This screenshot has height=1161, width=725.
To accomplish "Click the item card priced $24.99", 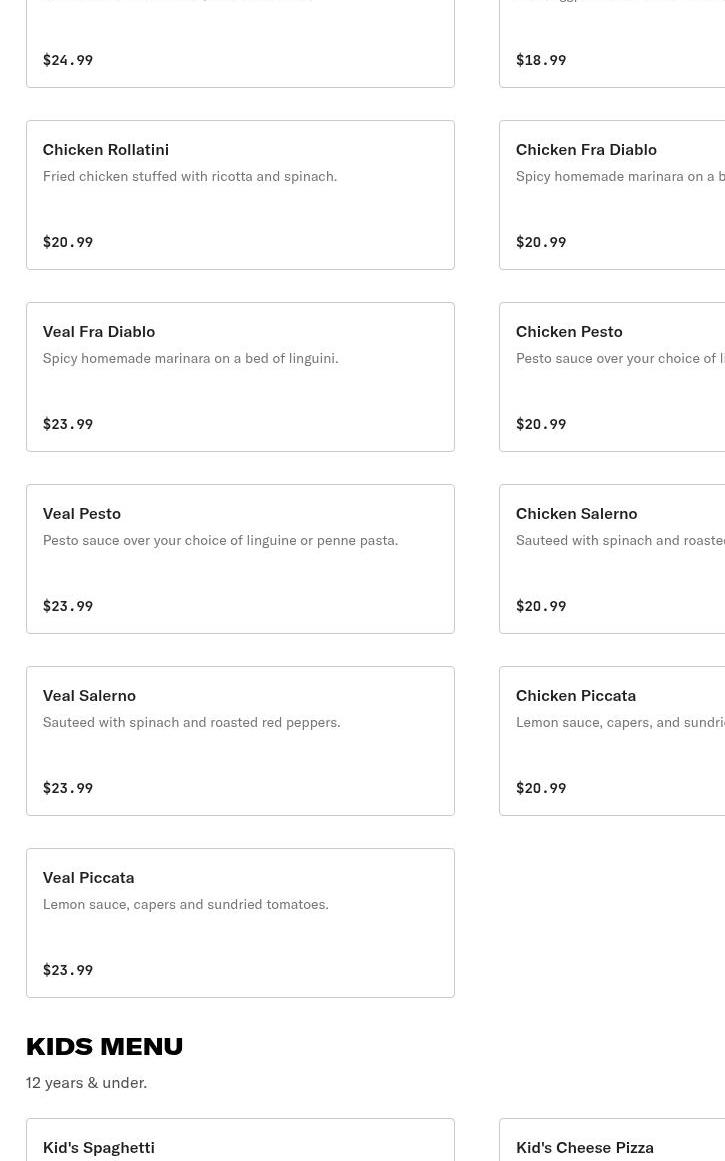I will coord(240,45).
